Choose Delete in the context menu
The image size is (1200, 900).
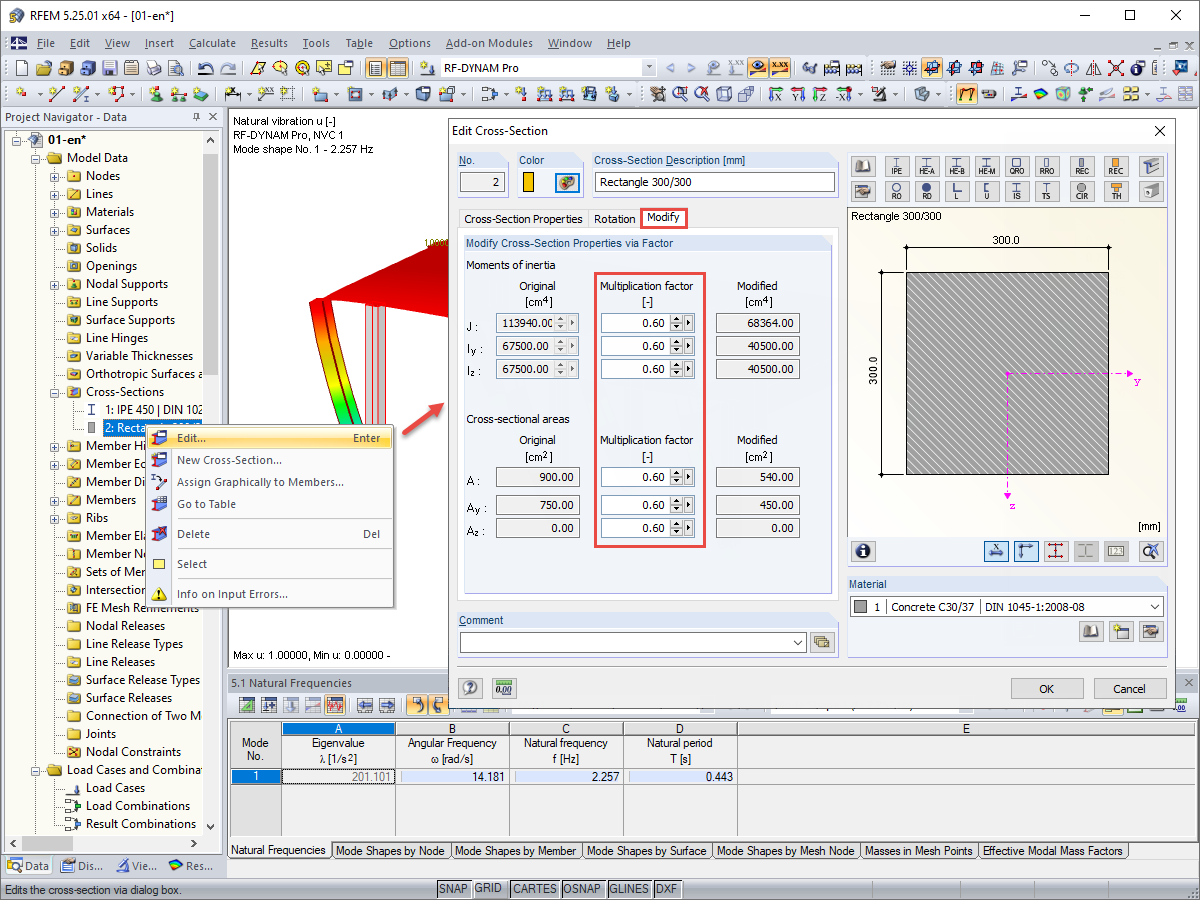pyautogui.click(x=270, y=534)
